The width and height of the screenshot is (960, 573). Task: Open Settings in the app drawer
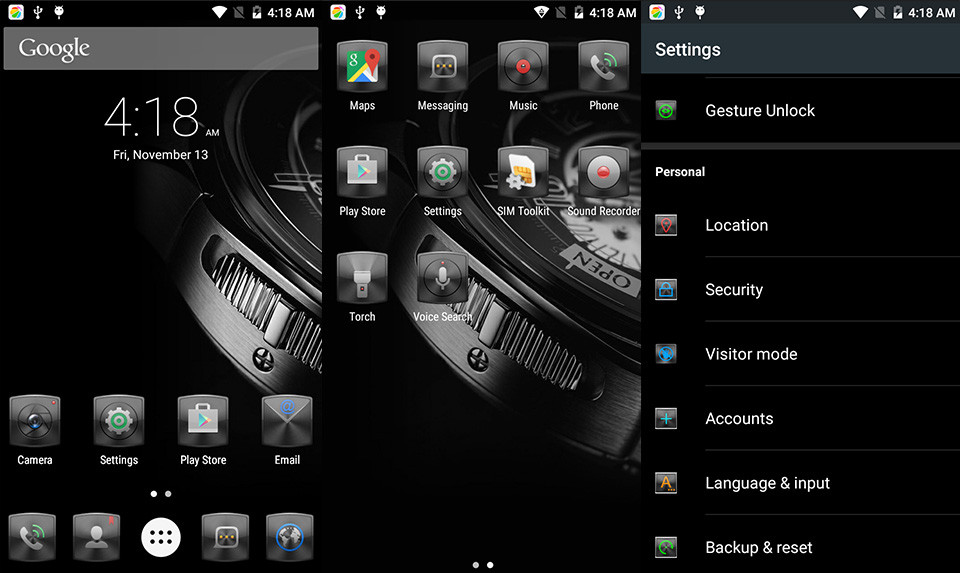point(443,173)
